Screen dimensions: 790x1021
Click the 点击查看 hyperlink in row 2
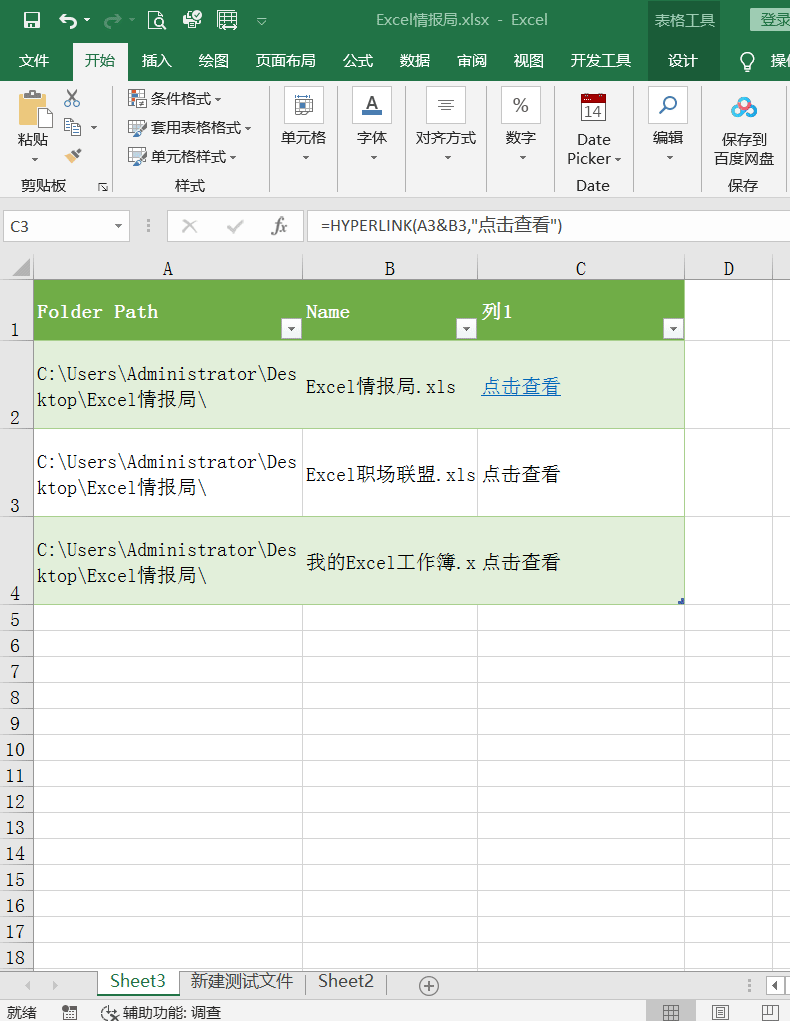click(521, 386)
